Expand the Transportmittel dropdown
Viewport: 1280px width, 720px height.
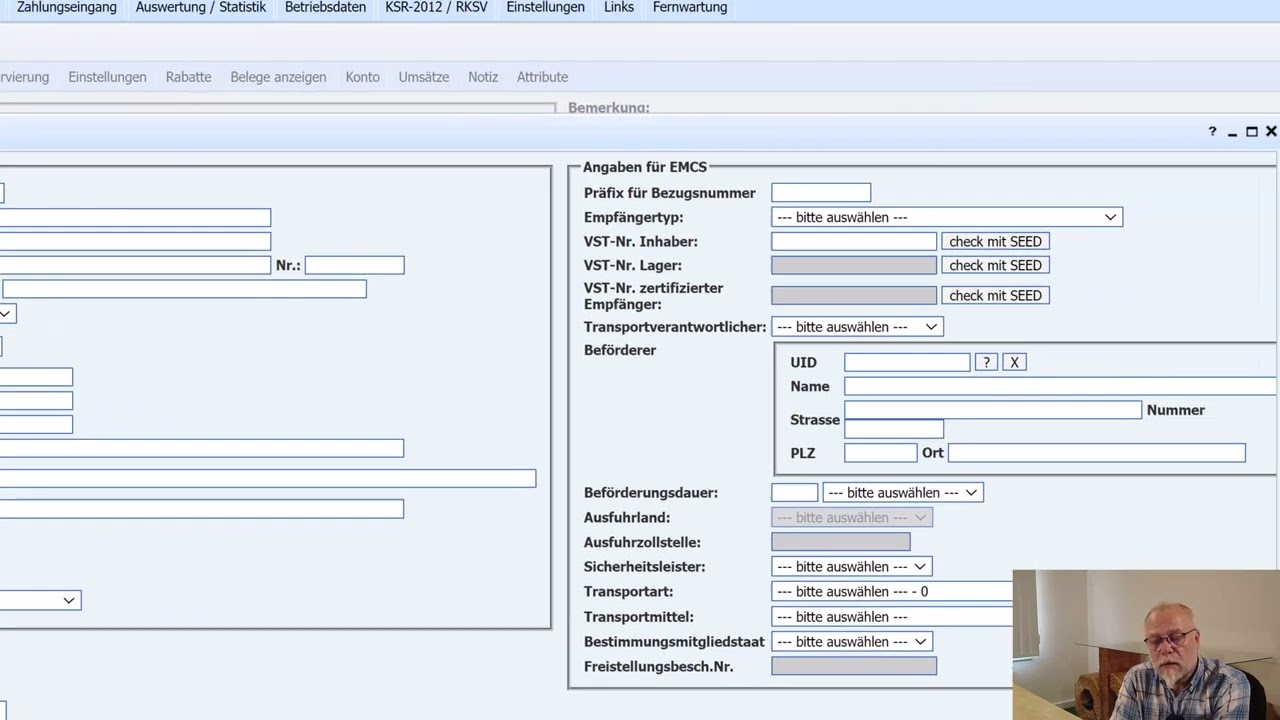(892, 617)
